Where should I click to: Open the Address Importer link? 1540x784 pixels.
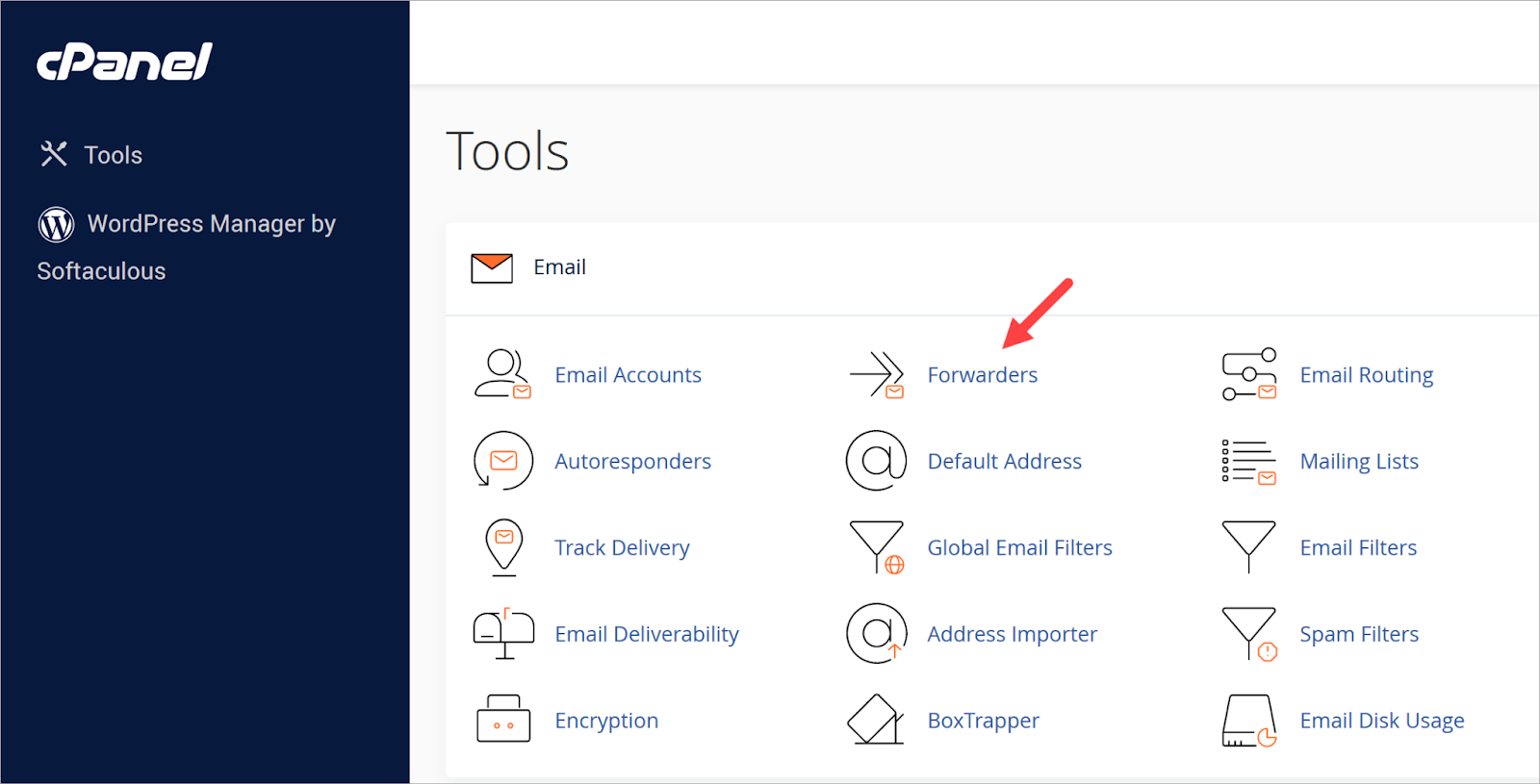tap(1012, 634)
